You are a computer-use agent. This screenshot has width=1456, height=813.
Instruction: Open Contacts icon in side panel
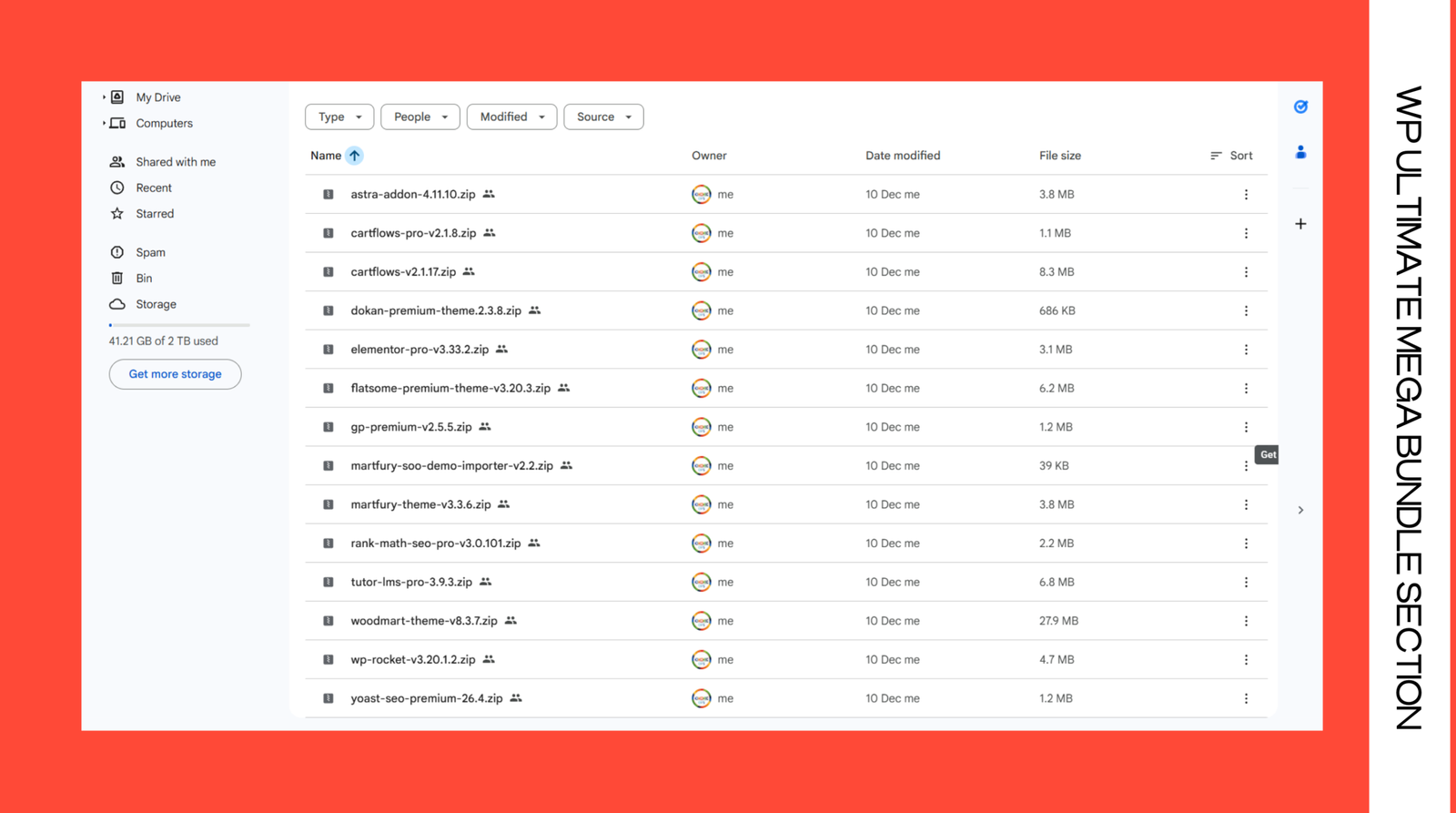pyautogui.click(x=1300, y=153)
